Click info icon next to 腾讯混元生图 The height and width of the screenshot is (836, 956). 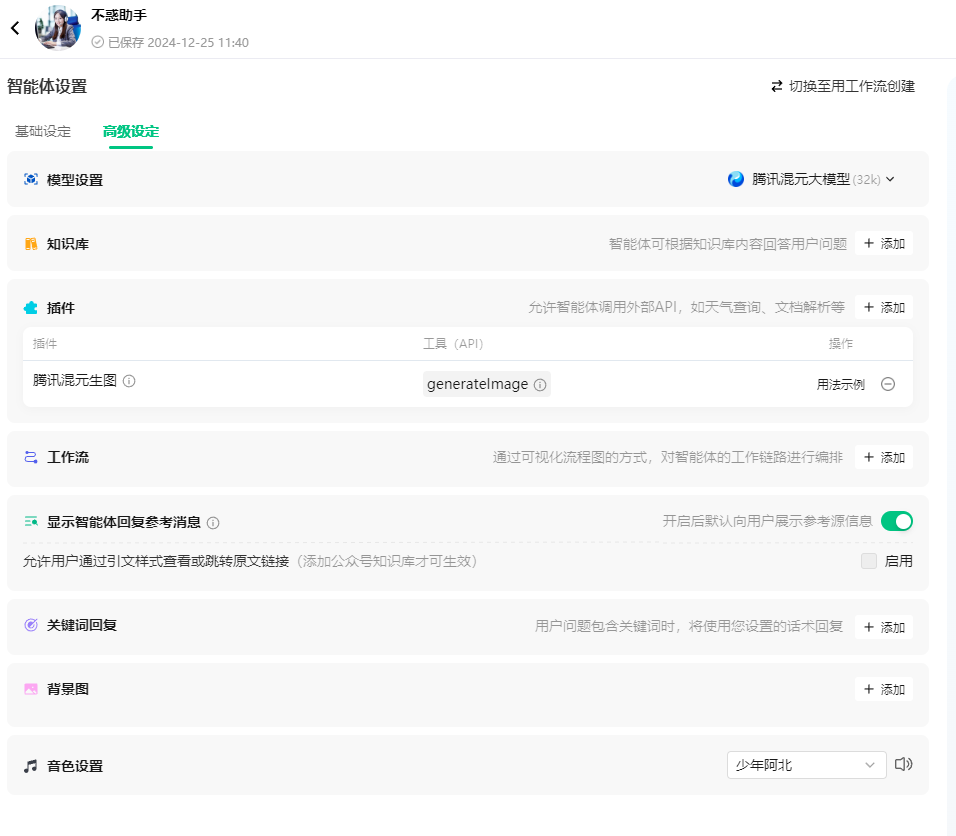click(x=129, y=381)
